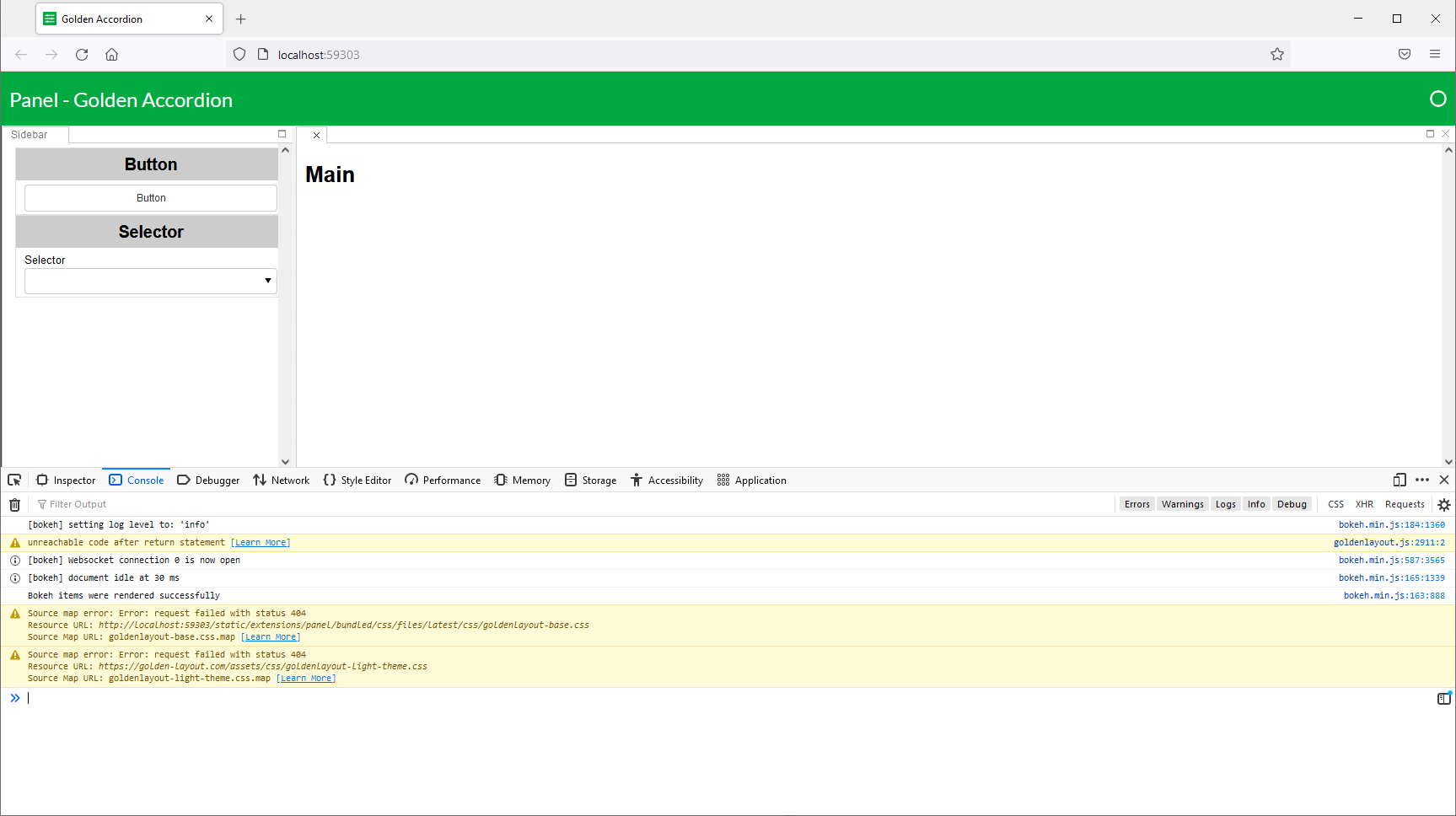This screenshot has width=1456, height=816.
Task: Open the Accessibility tab
Action: (667, 480)
